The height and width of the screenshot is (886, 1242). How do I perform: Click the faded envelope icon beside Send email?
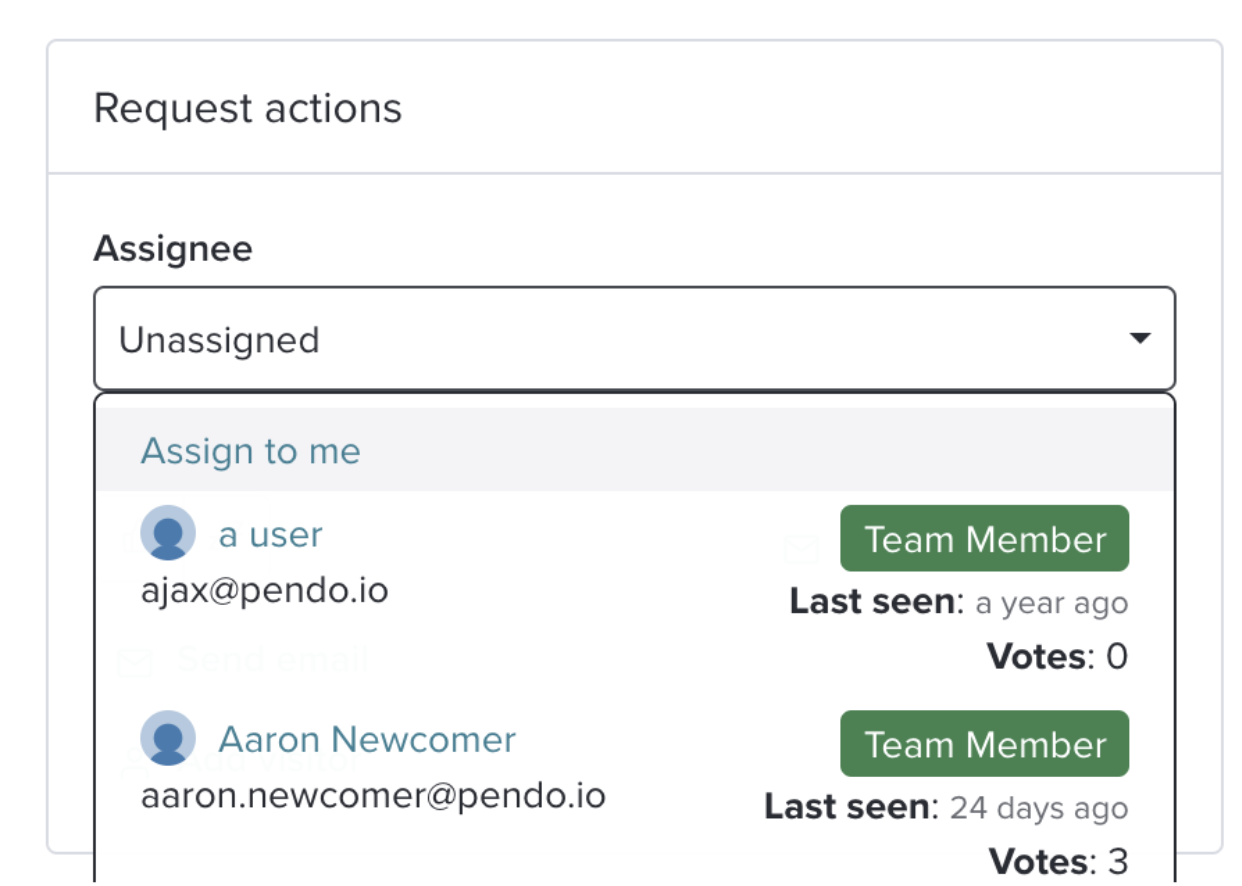point(135,662)
